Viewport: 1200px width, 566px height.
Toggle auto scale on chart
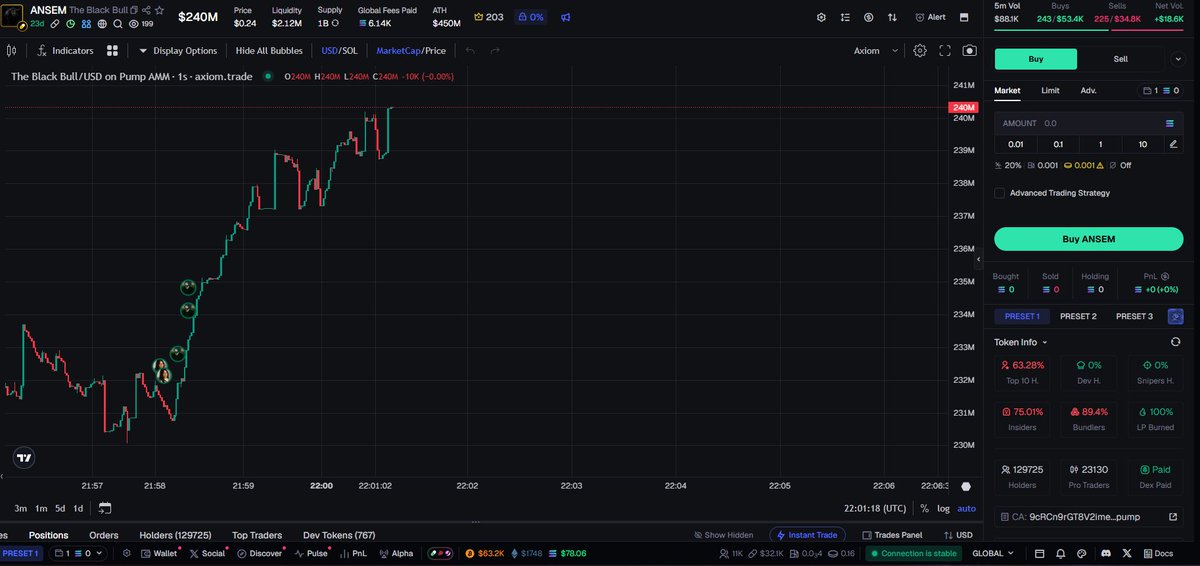(x=966, y=508)
